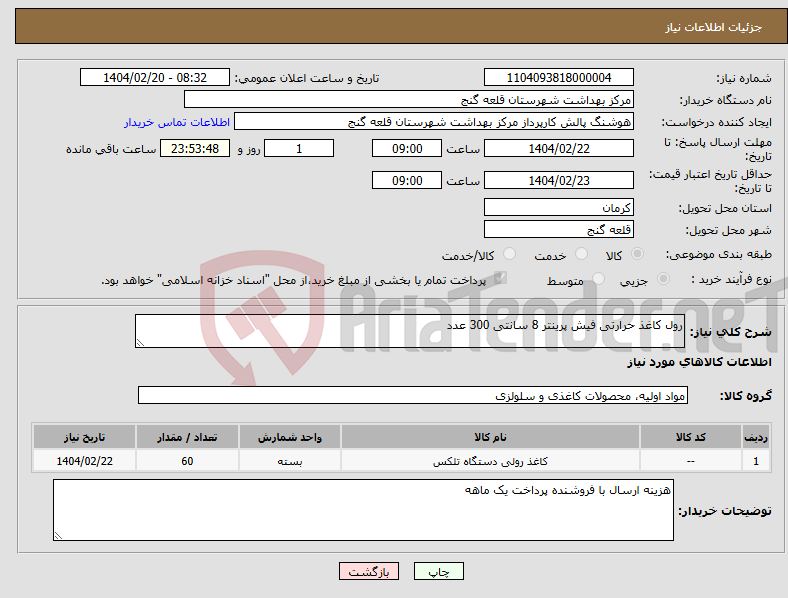Image resolution: width=788 pixels, height=598 pixels.
Task: Click the response deadline 09:00 time field
Action: click(407, 148)
